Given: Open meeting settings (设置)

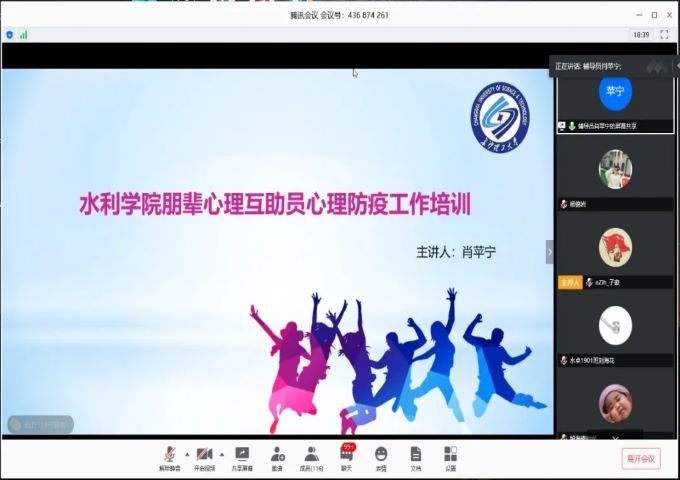Looking at the screenshot, I should point(450,456).
